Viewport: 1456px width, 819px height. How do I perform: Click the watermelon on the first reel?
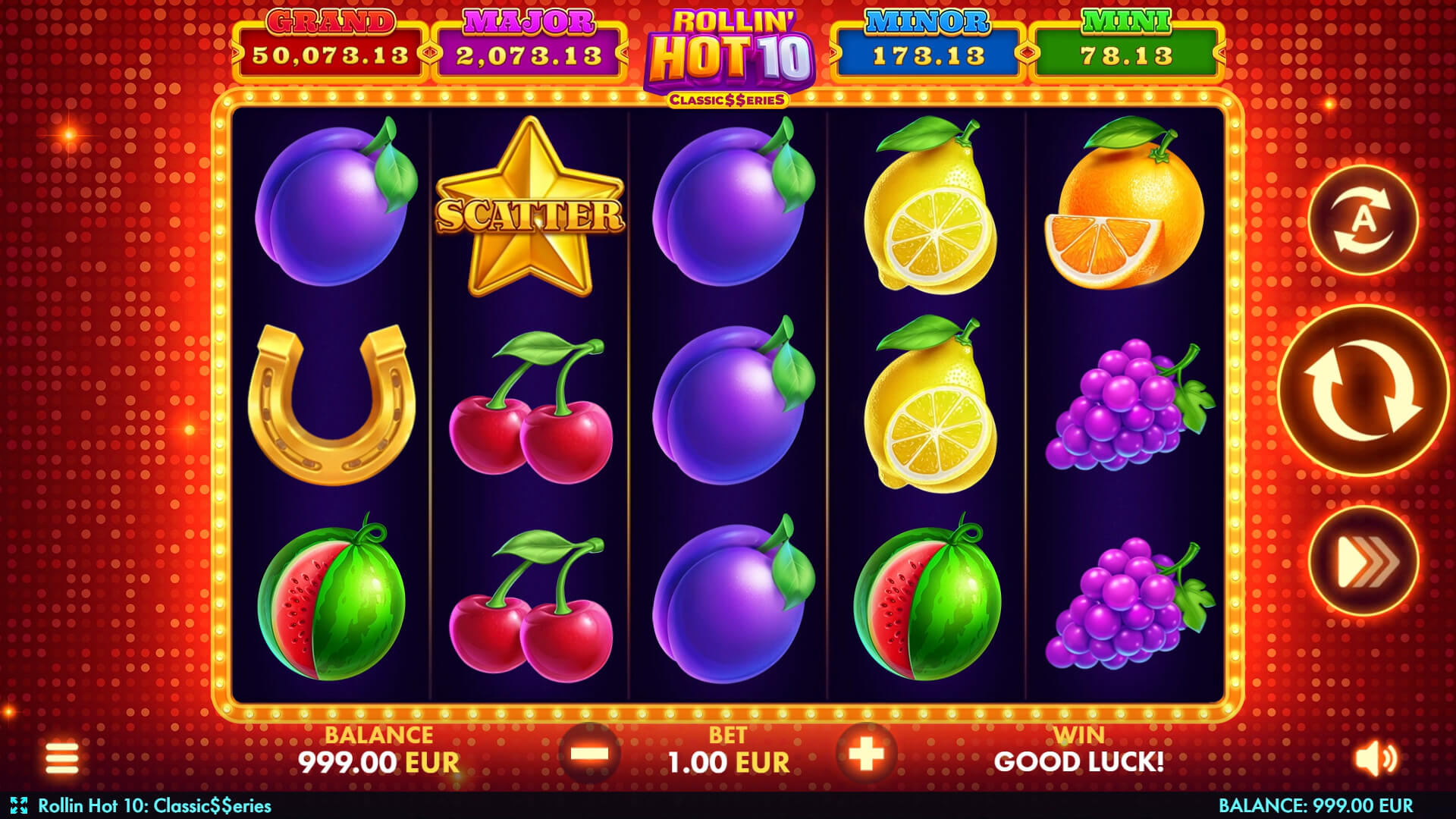pyautogui.click(x=331, y=597)
